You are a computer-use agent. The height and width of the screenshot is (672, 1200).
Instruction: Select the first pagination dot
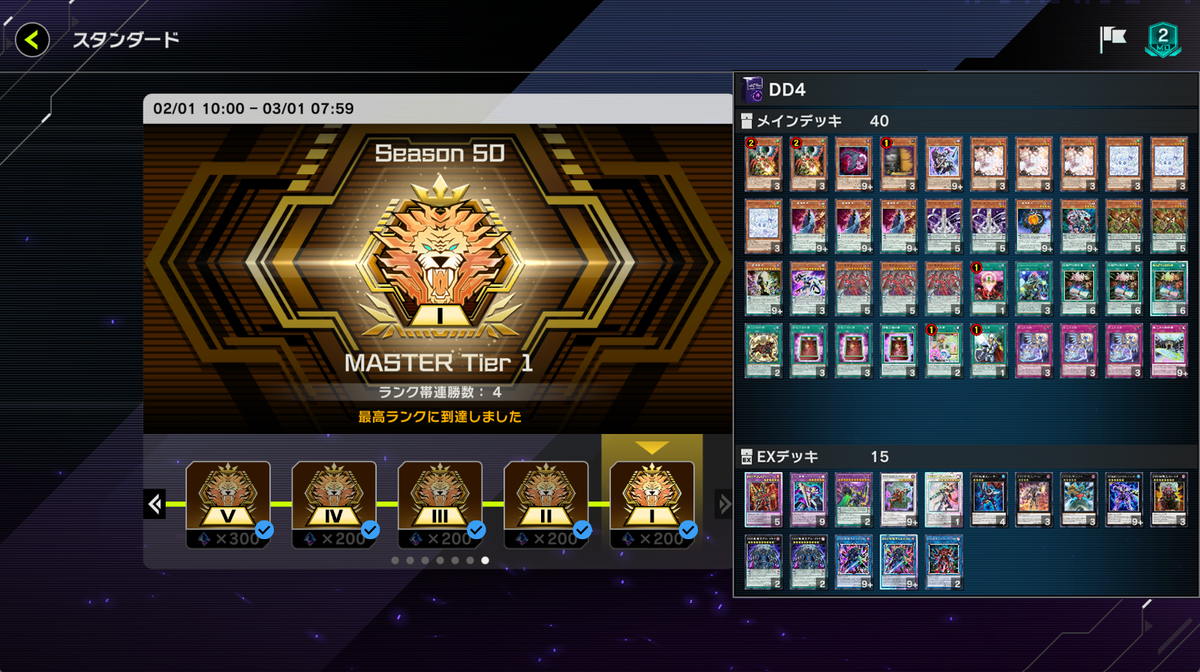pos(395,561)
